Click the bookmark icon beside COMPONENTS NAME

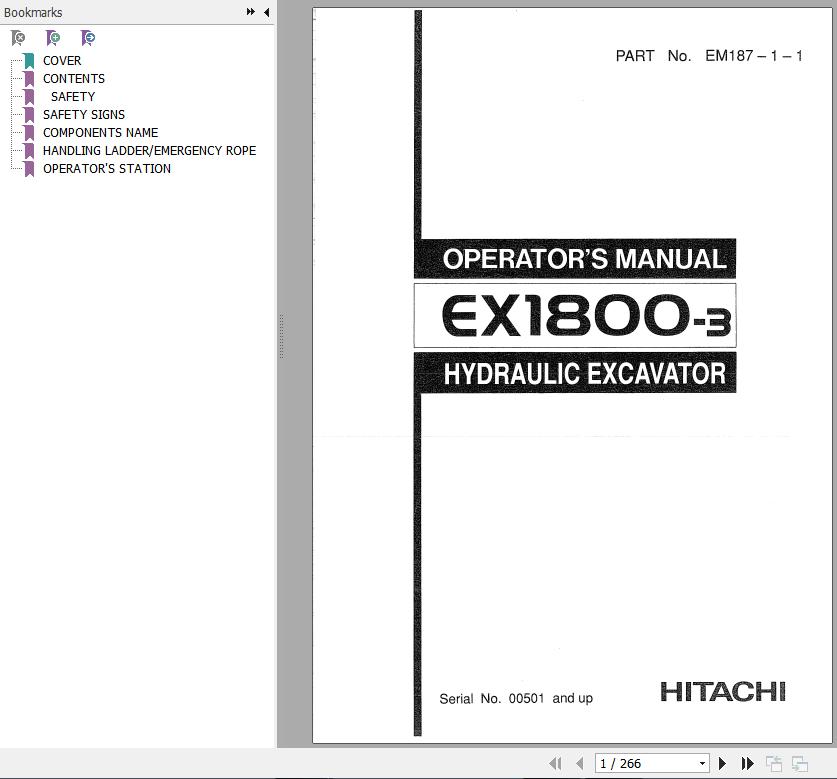(29, 133)
